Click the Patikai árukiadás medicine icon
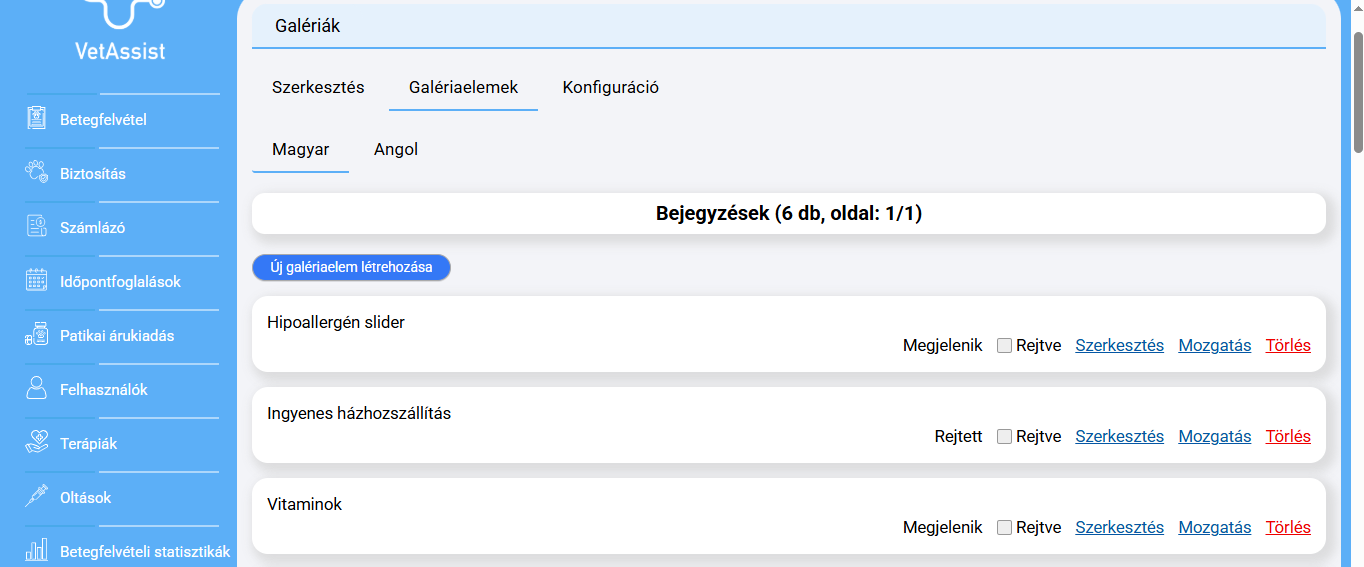The image size is (1364, 567). click(x=37, y=335)
